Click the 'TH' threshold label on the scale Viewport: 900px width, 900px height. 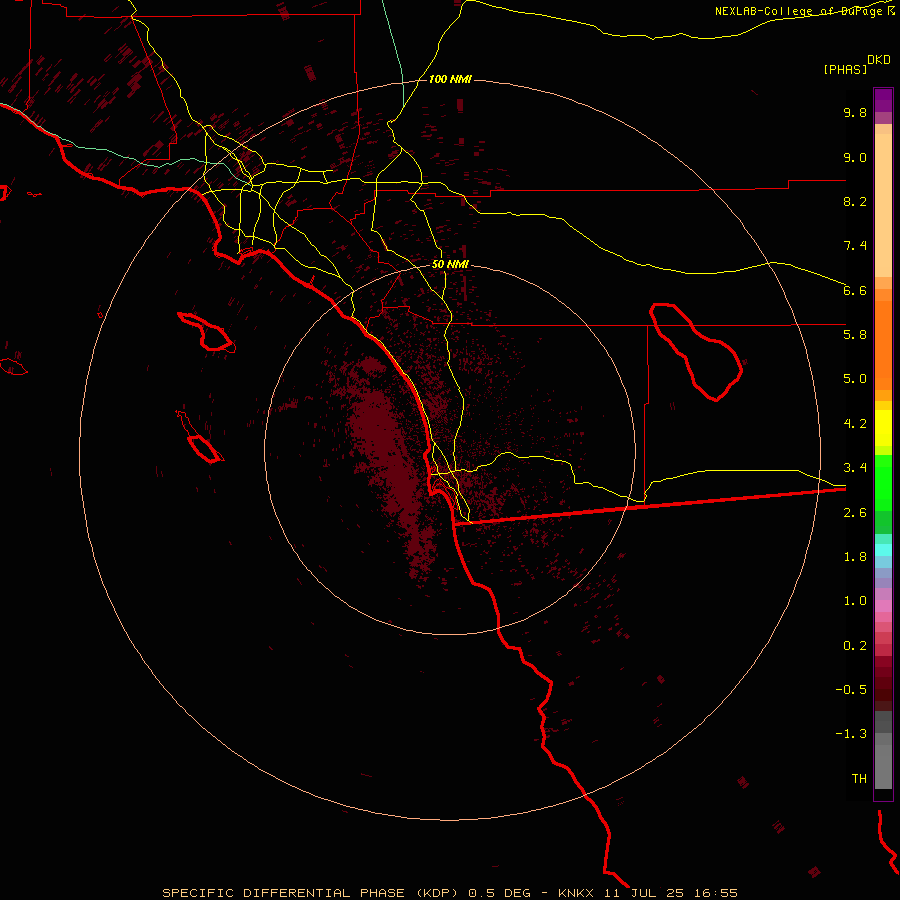[859, 779]
